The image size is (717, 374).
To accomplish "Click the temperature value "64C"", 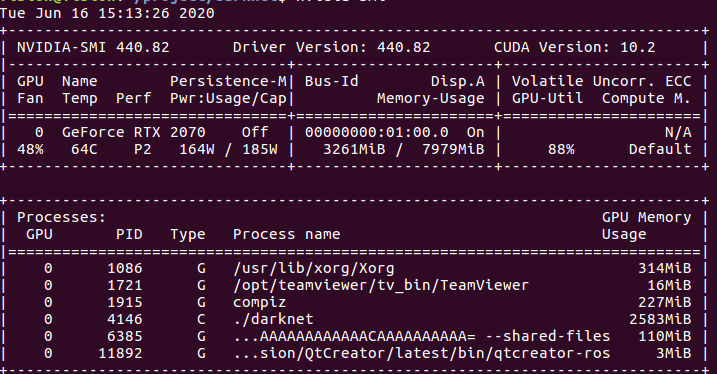I will [84, 150].
